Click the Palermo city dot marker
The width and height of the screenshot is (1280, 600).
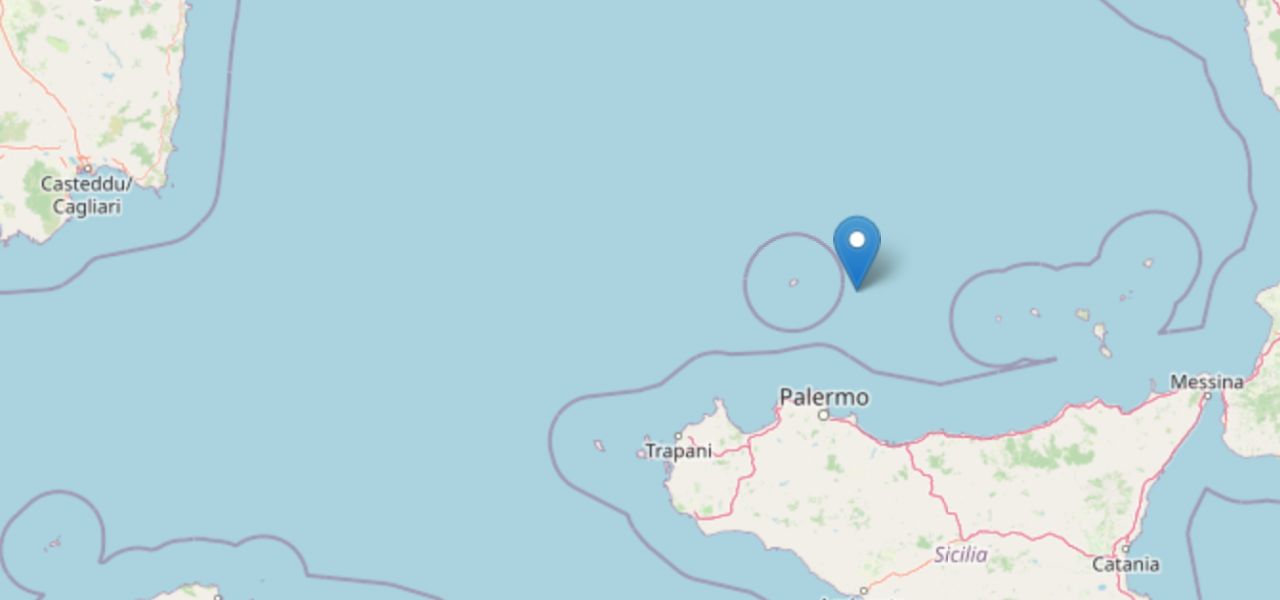click(824, 414)
